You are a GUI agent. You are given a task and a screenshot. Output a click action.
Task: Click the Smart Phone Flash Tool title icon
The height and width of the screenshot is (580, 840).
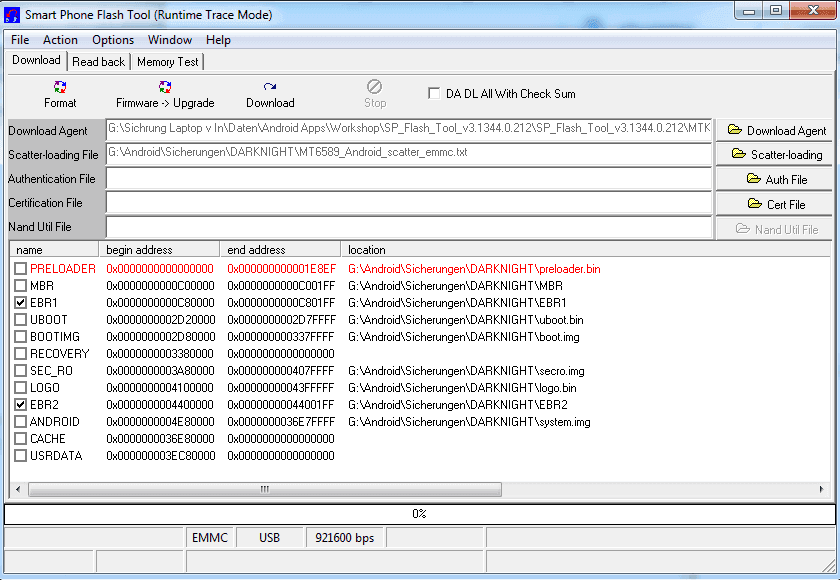tap(11, 14)
